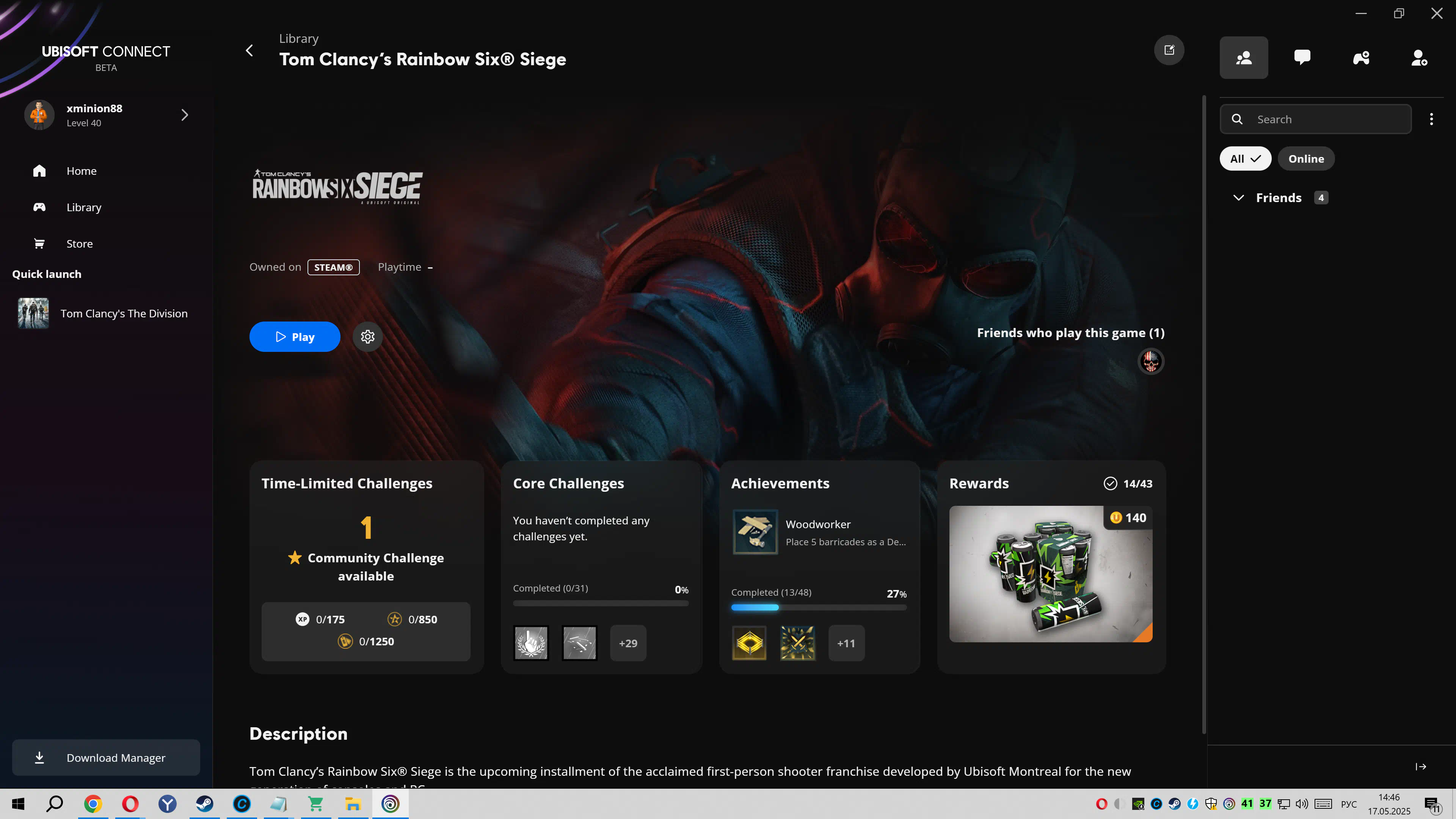The height and width of the screenshot is (819, 1456).
Task: Open the notes/feedback icon near the title
Action: (x=1169, y=50)
